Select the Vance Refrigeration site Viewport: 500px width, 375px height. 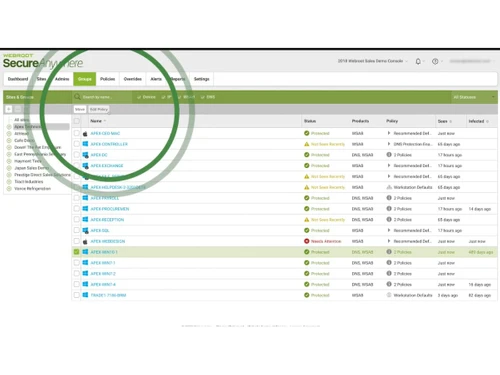(32, 189)
